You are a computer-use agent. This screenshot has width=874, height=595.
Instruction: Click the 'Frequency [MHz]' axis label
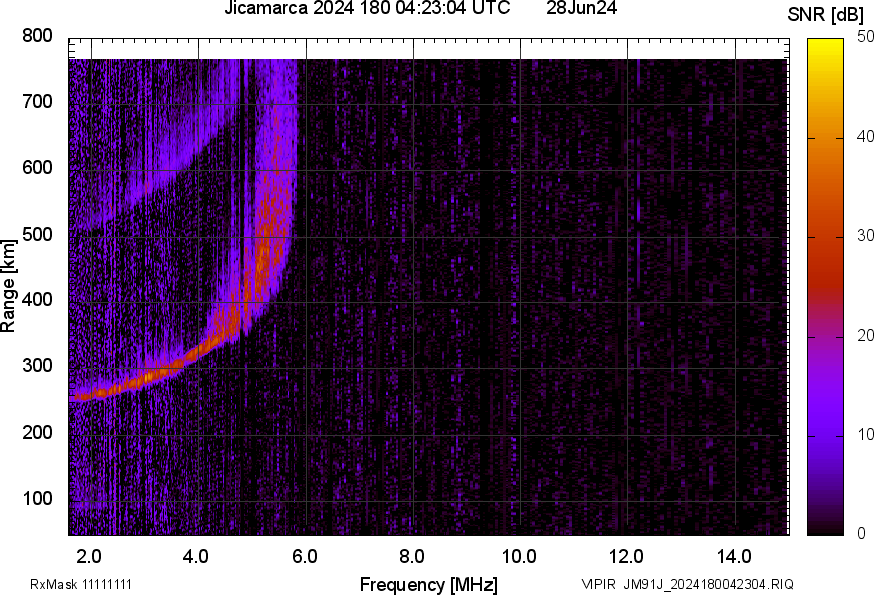(429, 585)
